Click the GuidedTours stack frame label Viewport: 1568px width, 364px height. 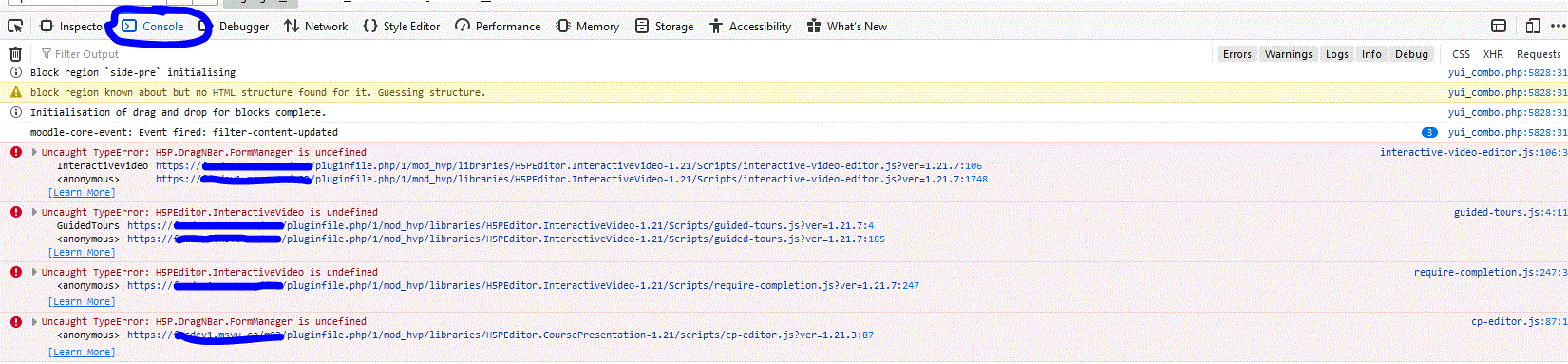coord(88,225)
